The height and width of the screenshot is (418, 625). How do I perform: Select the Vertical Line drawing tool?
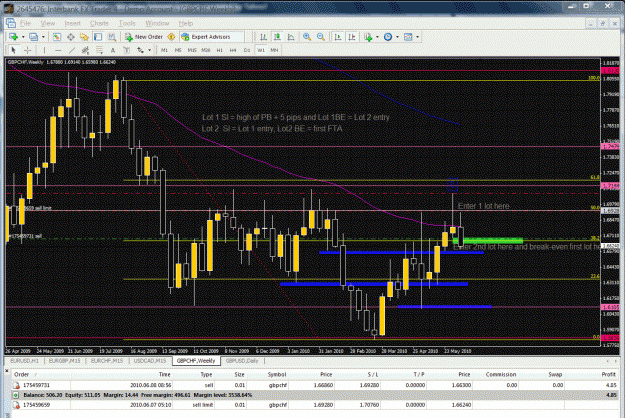click(44, 50)
